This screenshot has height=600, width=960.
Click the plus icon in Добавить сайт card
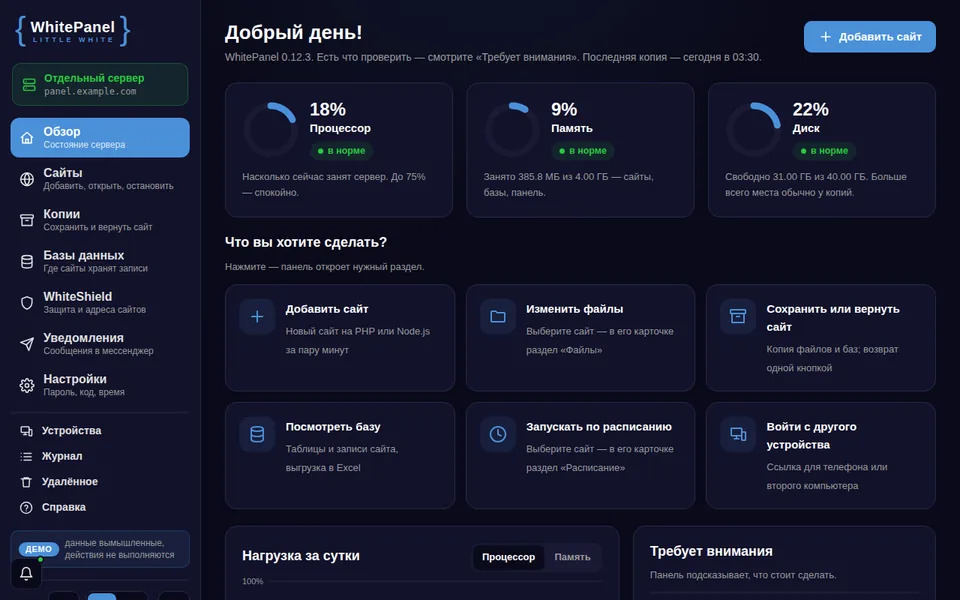point(257,317)
